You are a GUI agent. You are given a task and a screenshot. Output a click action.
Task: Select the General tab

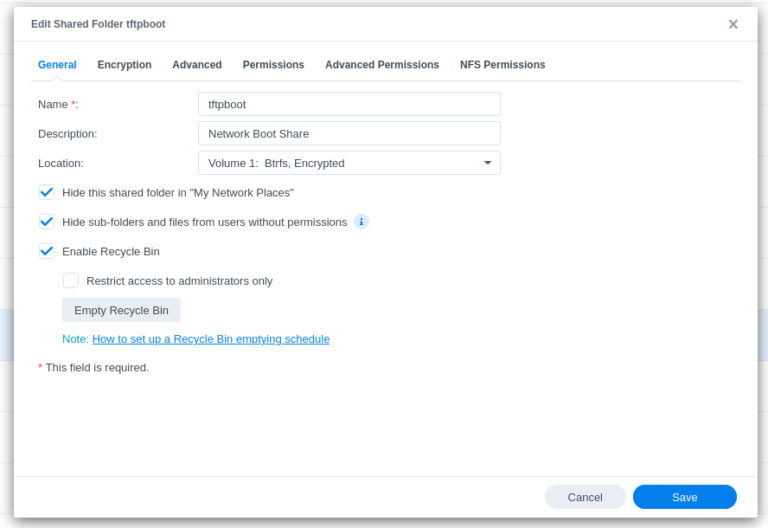point(57,65)
